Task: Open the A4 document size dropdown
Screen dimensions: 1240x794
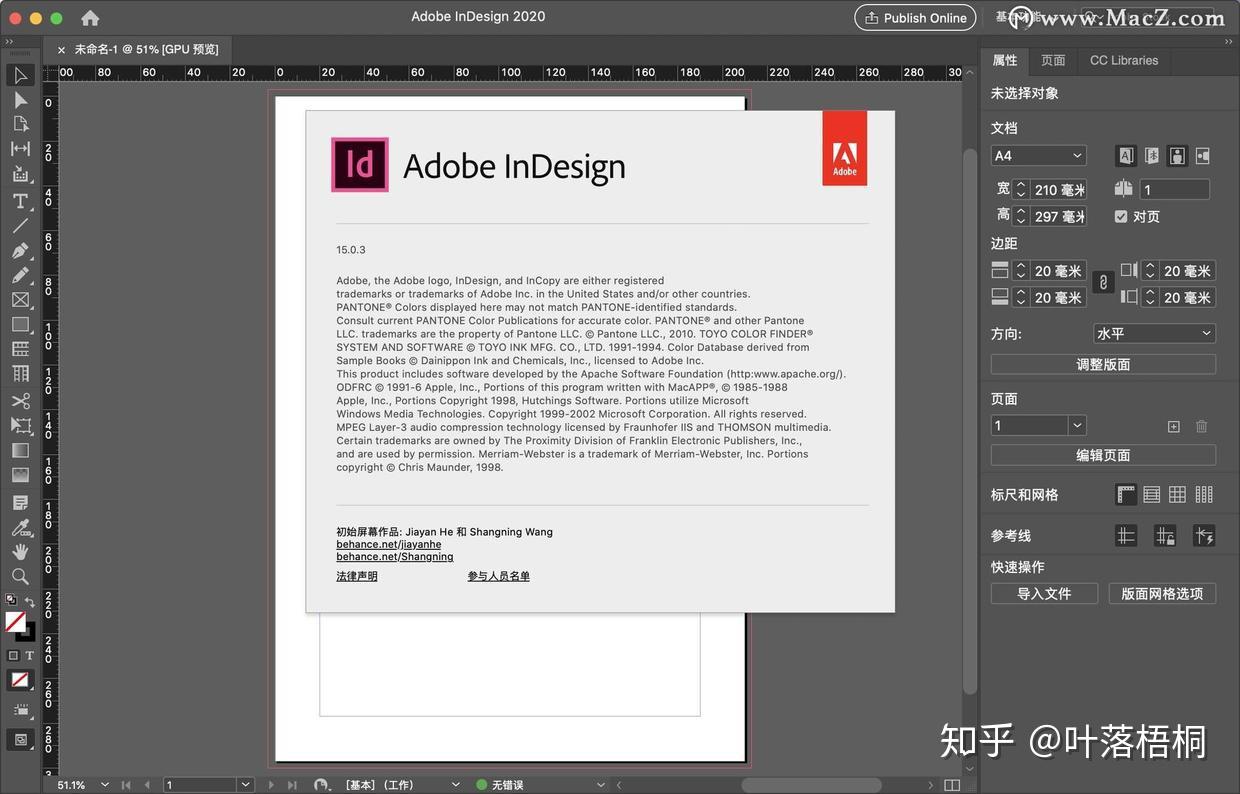Action: (1037, 156)
